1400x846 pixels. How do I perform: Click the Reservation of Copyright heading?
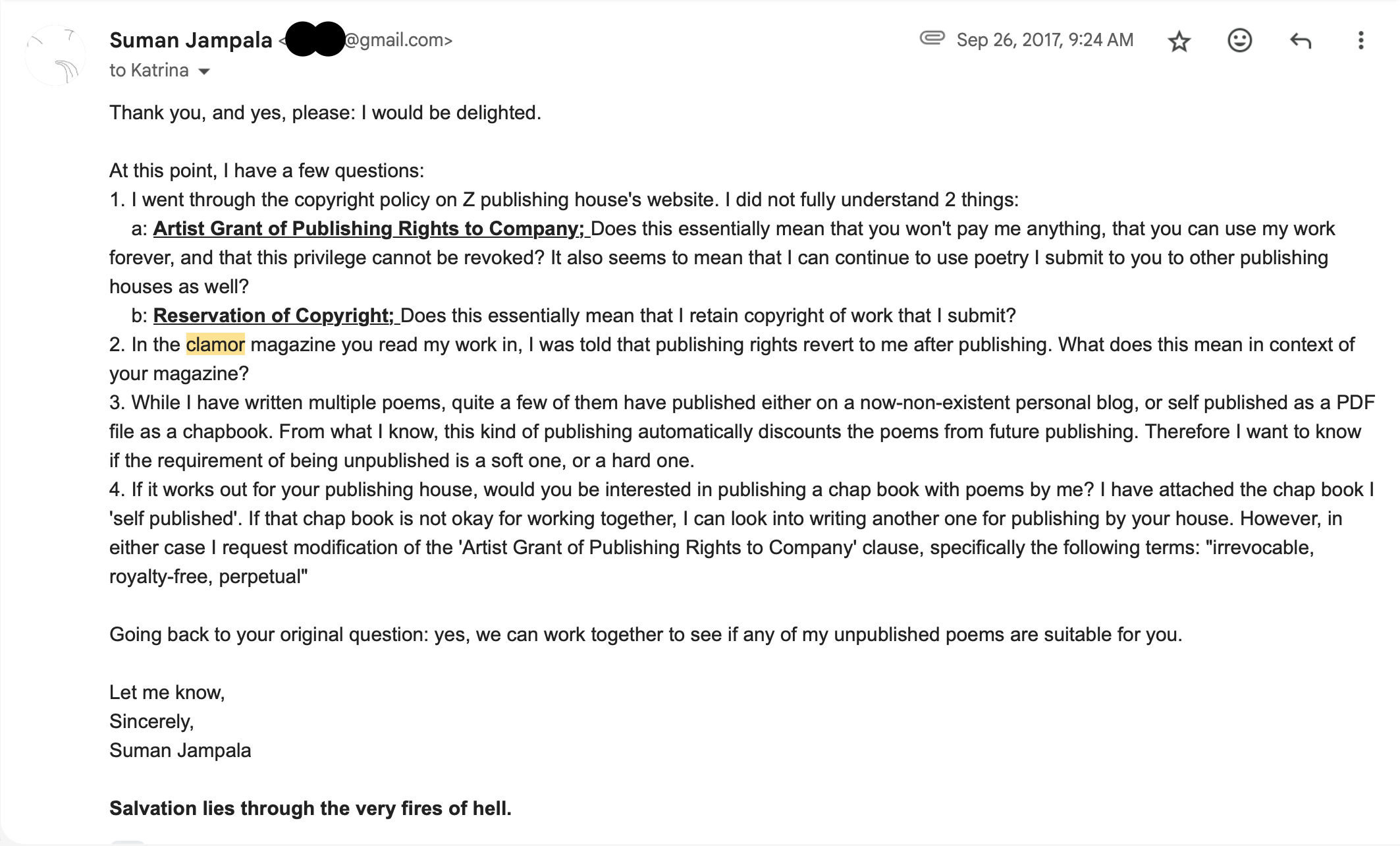pyautogui.click(x=273, y=316)
